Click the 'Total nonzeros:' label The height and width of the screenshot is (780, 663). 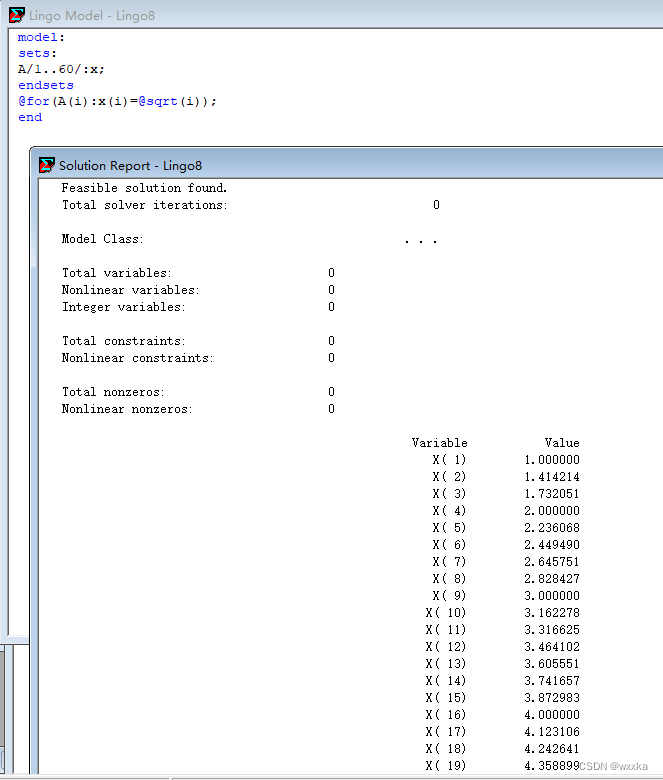pyautogui.click(x=113, y=392)
